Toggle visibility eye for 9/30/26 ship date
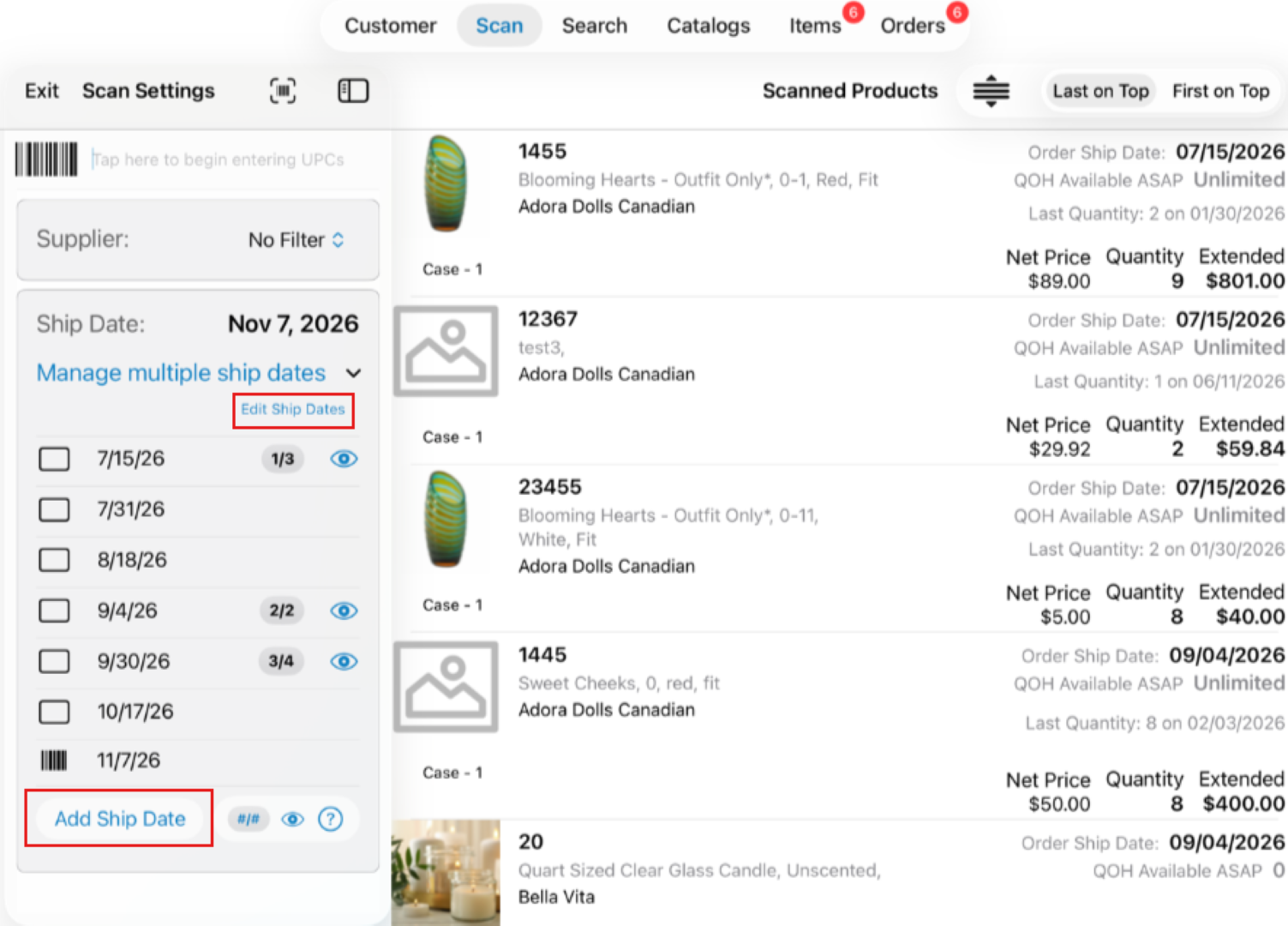Screen dimensions: 1288x926 pos(344,661)
